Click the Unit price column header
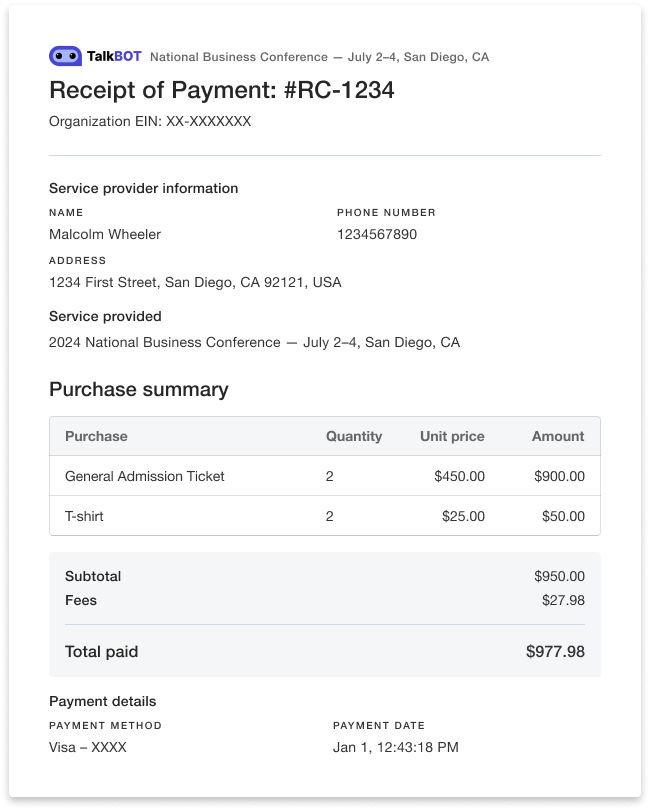This screenshot has height=810, width=650. (x=452, y=436)
